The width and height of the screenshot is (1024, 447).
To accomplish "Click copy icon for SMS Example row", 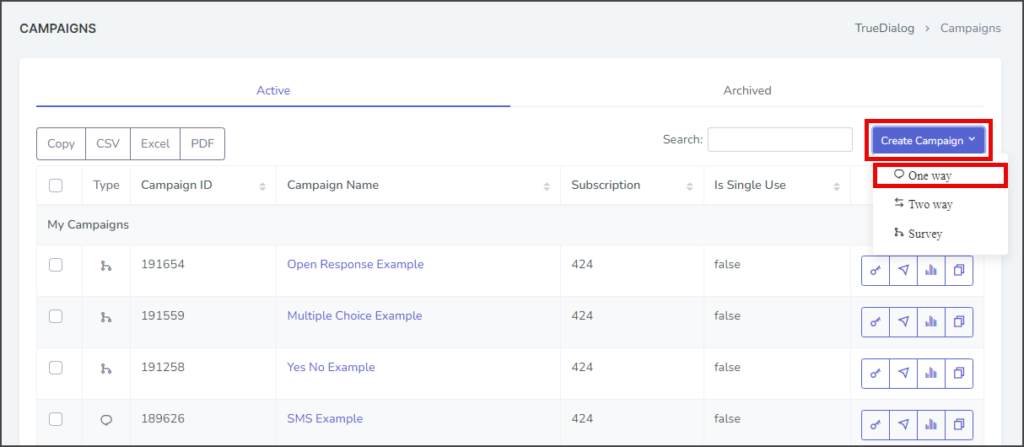I will tap(959, 425).
